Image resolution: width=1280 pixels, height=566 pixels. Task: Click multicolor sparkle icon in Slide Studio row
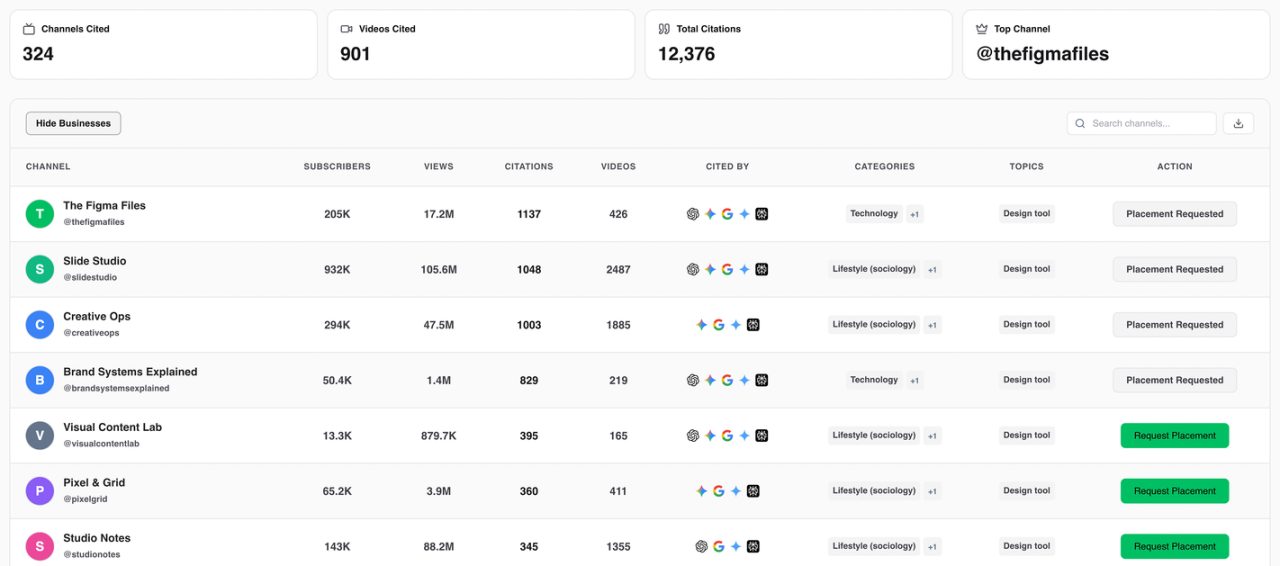[710, 269]
